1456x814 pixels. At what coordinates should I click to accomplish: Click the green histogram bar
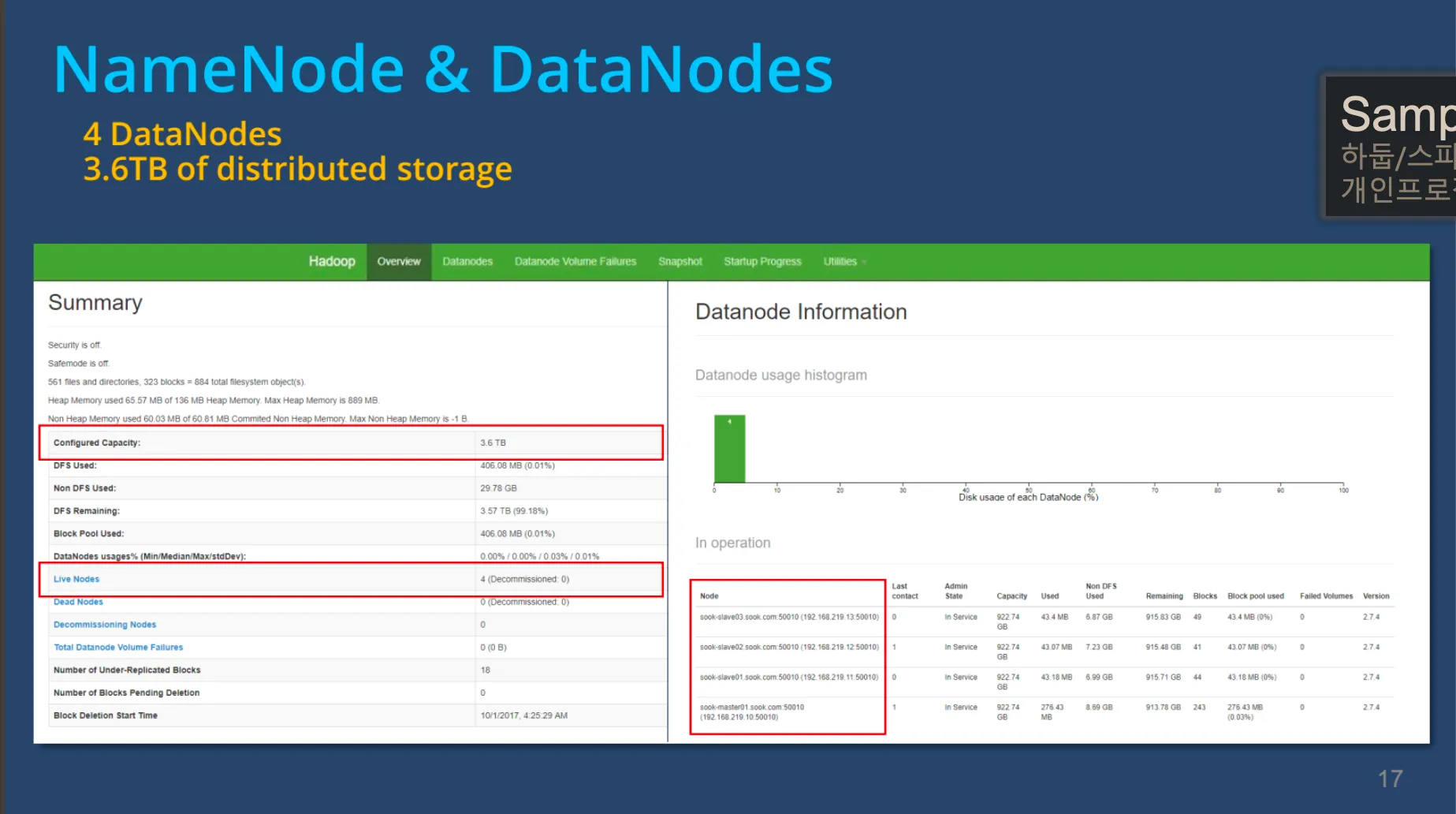click(x=729, y=450)
